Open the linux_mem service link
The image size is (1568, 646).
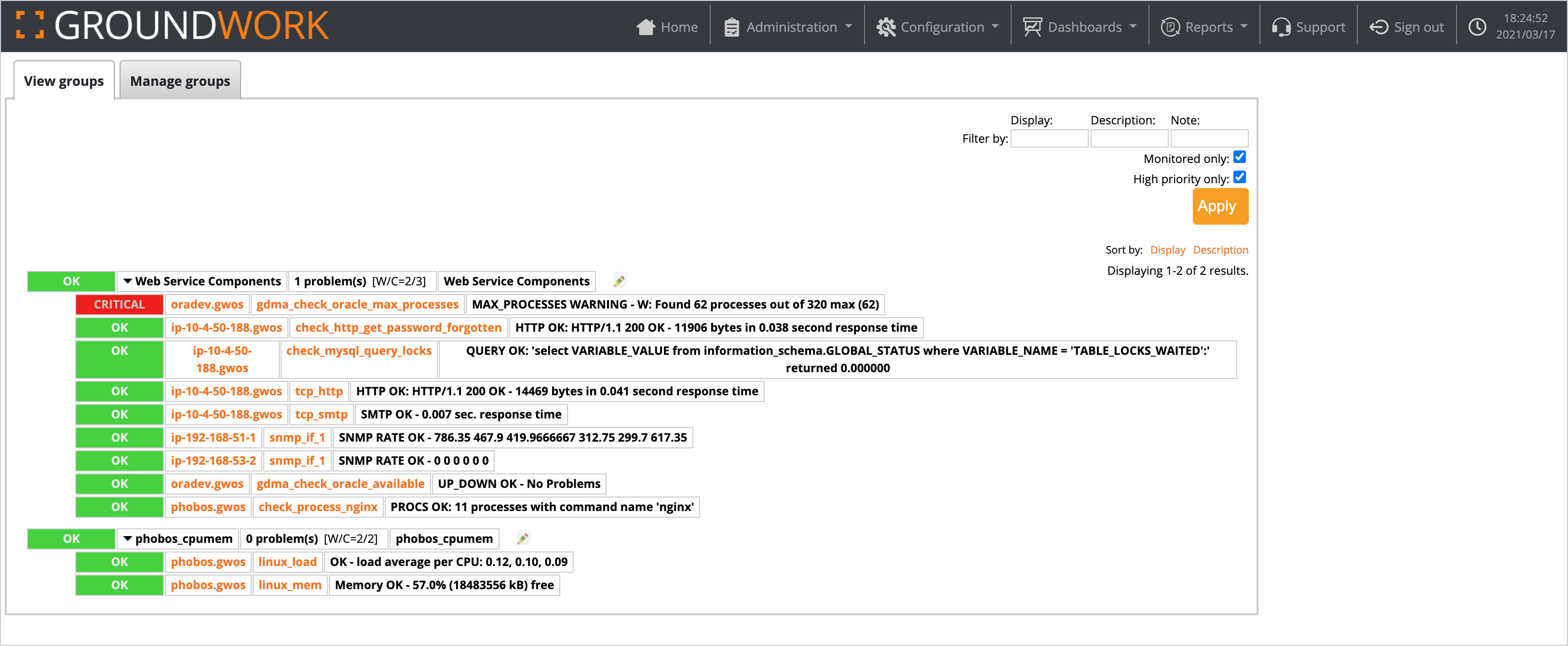(x=290, y=584)
